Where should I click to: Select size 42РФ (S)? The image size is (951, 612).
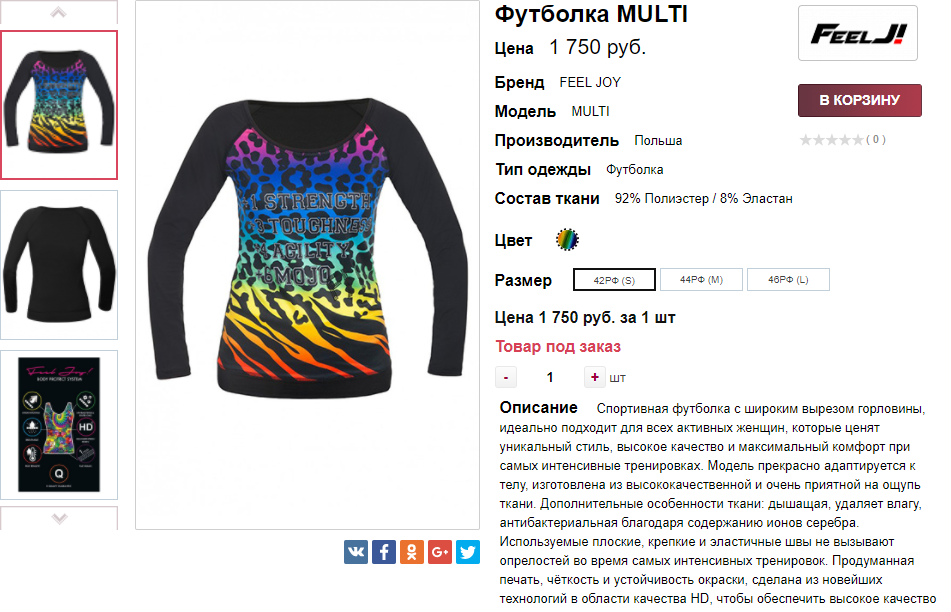click(614, 280)
